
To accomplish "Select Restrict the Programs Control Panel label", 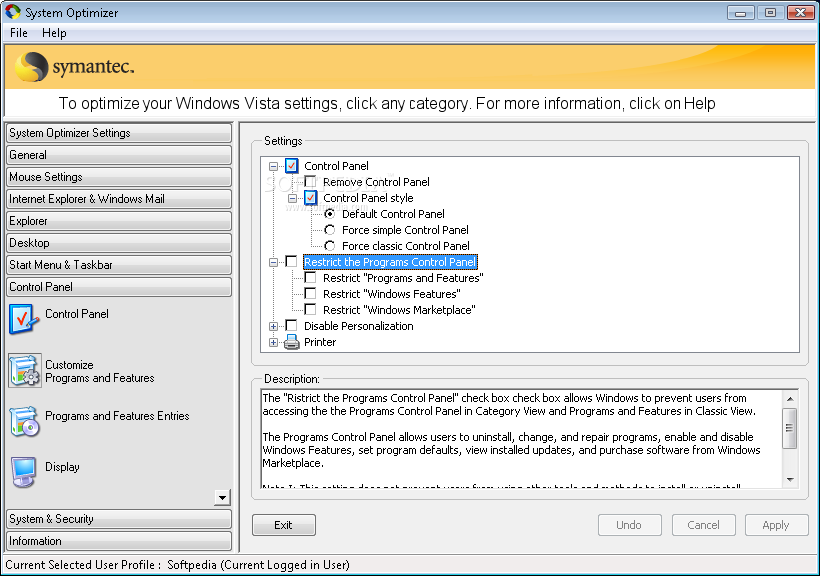I will coord(390,262).
